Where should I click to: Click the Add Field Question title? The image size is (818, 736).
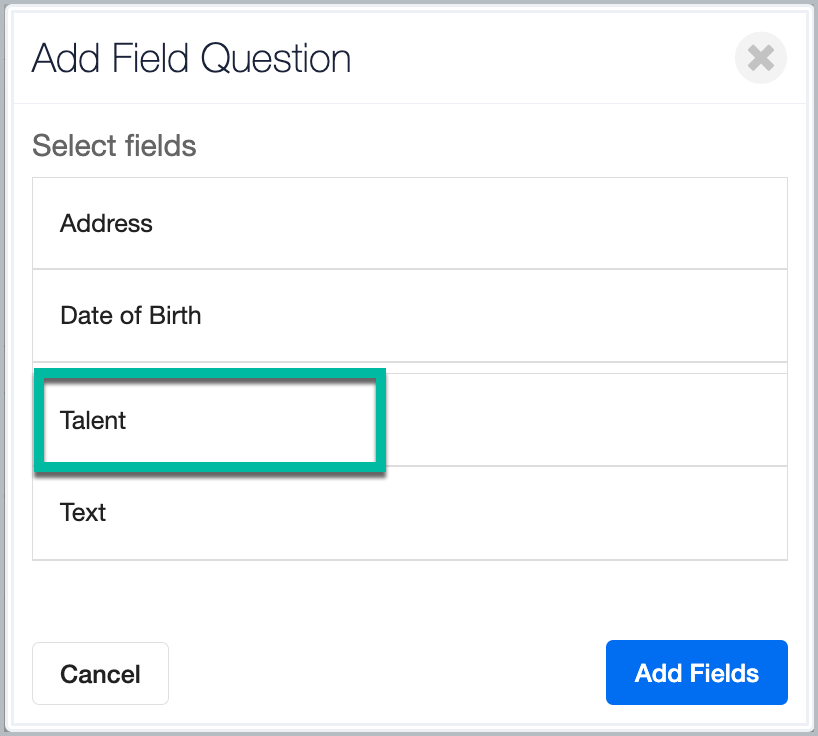pos(191,59)
